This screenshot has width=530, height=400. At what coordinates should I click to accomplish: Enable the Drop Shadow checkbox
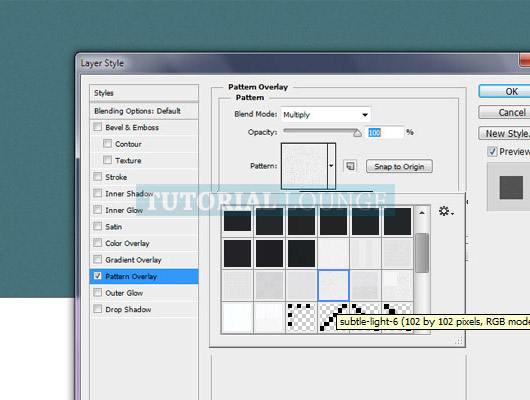click(98, 309)
